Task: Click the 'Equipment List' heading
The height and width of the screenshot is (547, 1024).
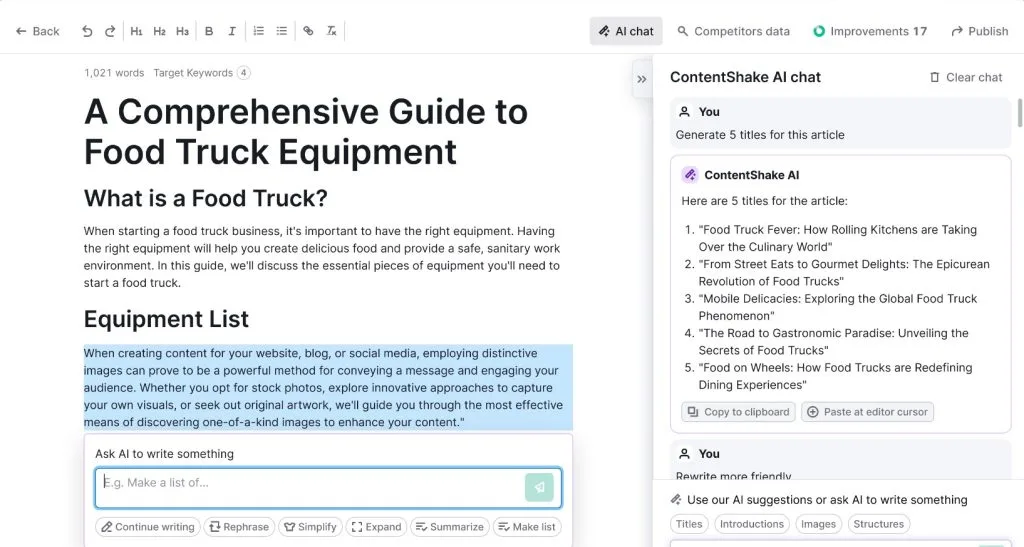Action: point(166,319)
